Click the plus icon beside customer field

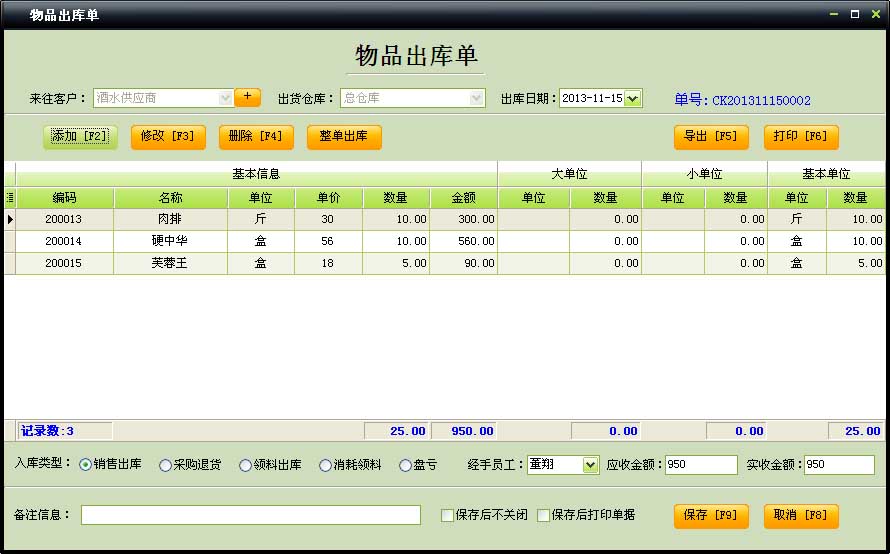pos(247,97)
